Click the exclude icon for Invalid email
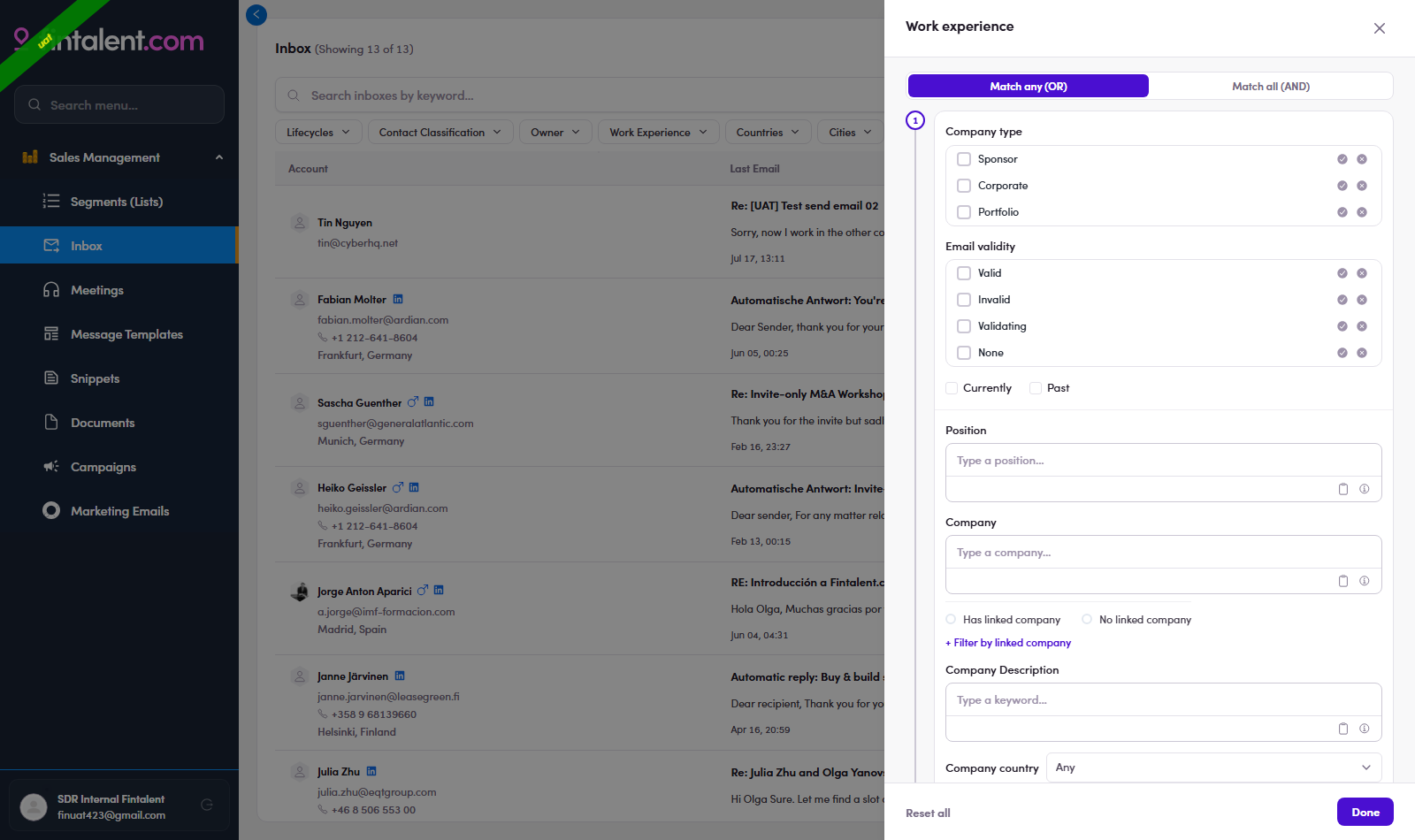The image size is (1415, 840). pyautogui.click(x=1362, y=300)
